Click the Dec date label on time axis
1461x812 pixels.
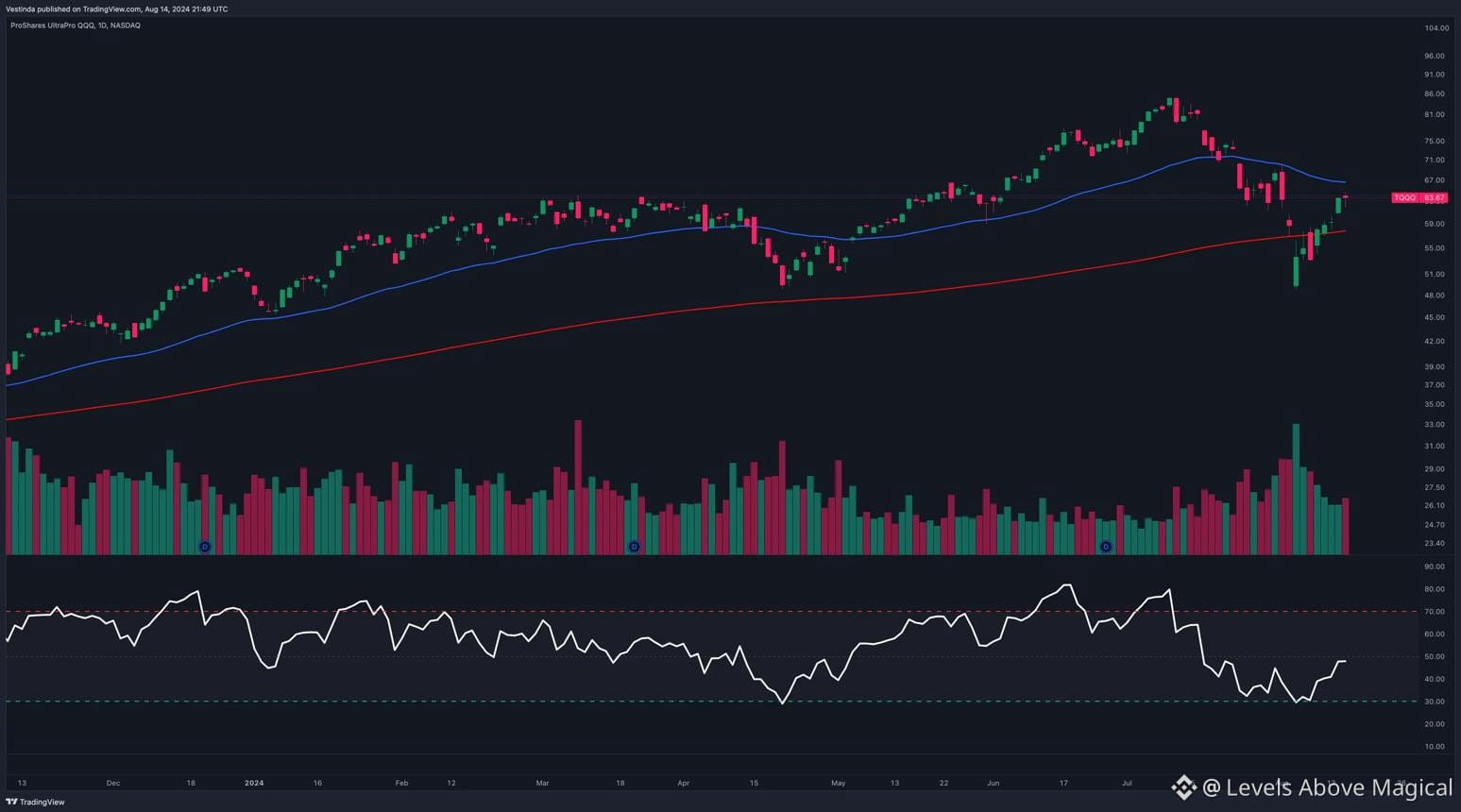coord(113,783)
